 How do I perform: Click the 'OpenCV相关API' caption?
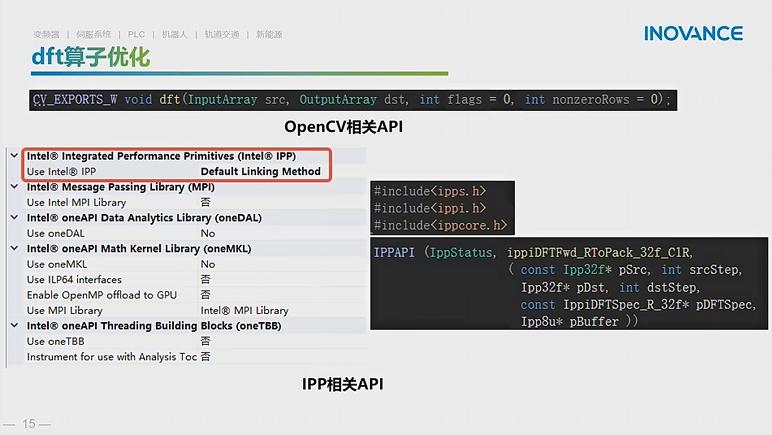(343, 127)
